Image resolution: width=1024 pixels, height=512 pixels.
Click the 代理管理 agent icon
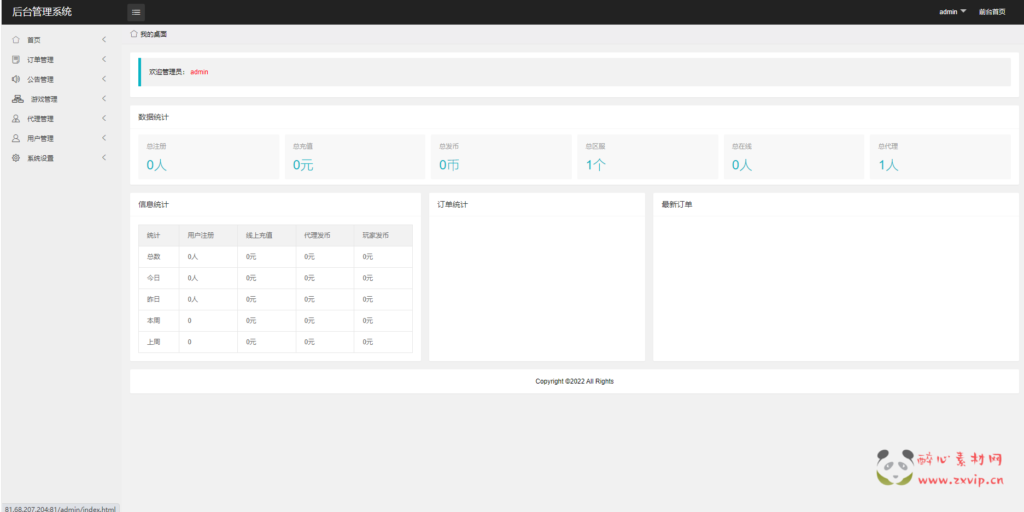tap(16, 119)
